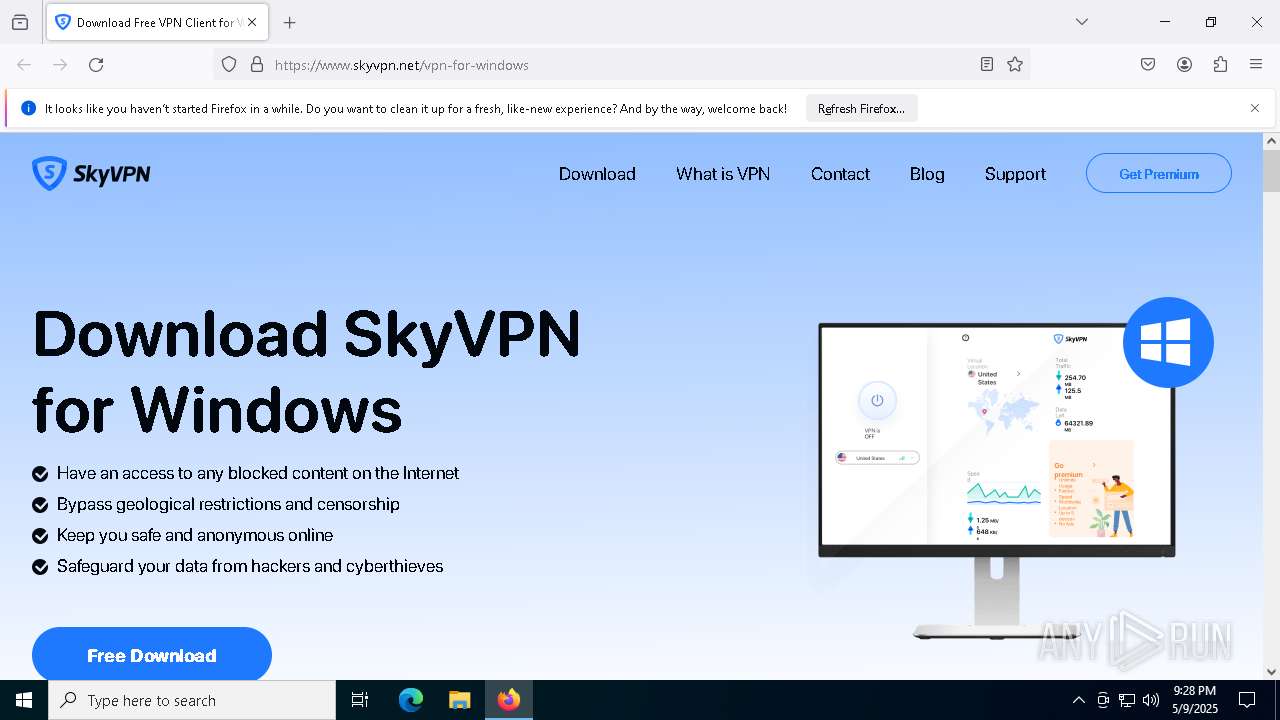The width and height of the screenshot is (1280, 720).
Task: Dismiss the Firefox notification bar
Action: pos(1255,108)
